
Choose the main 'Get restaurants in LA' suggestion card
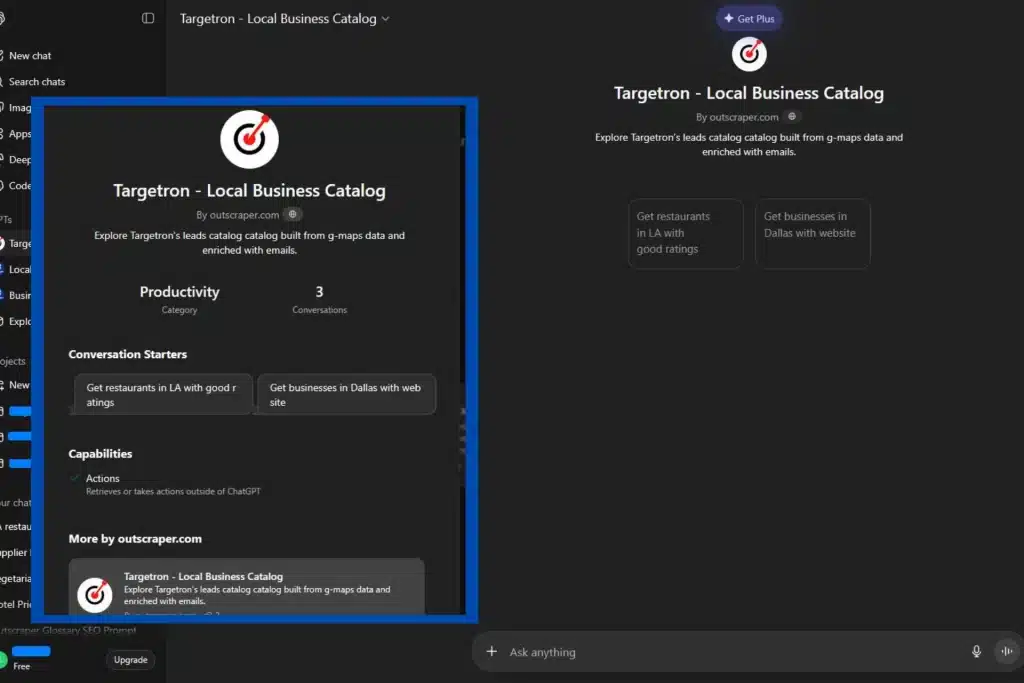pyautogui.click(x=686, y=233)
